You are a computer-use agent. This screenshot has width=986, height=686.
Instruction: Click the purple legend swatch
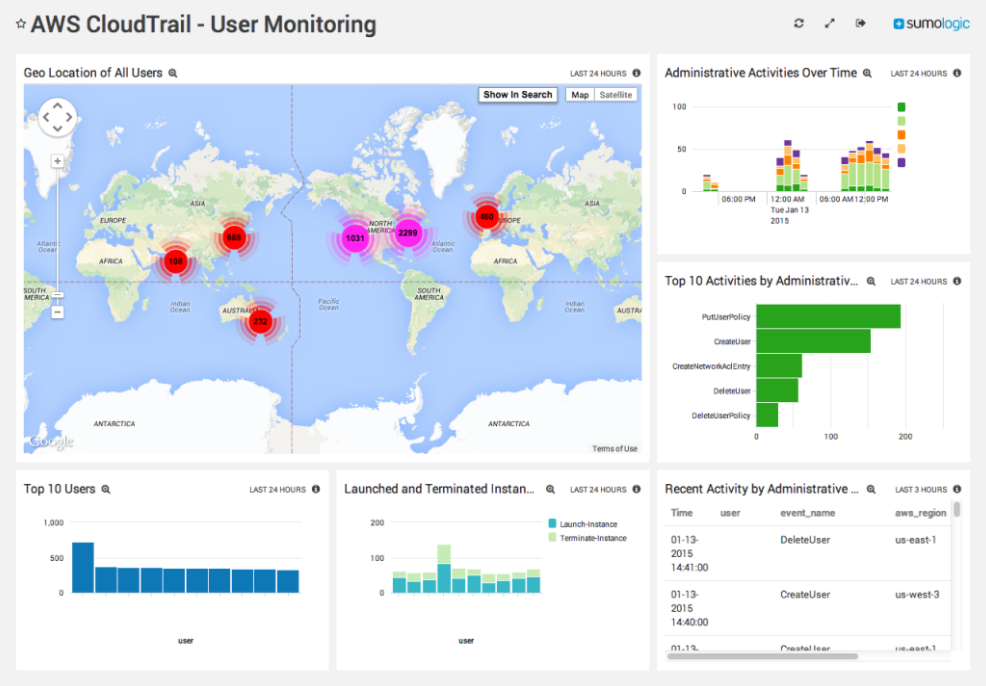(x=901, y=162)
